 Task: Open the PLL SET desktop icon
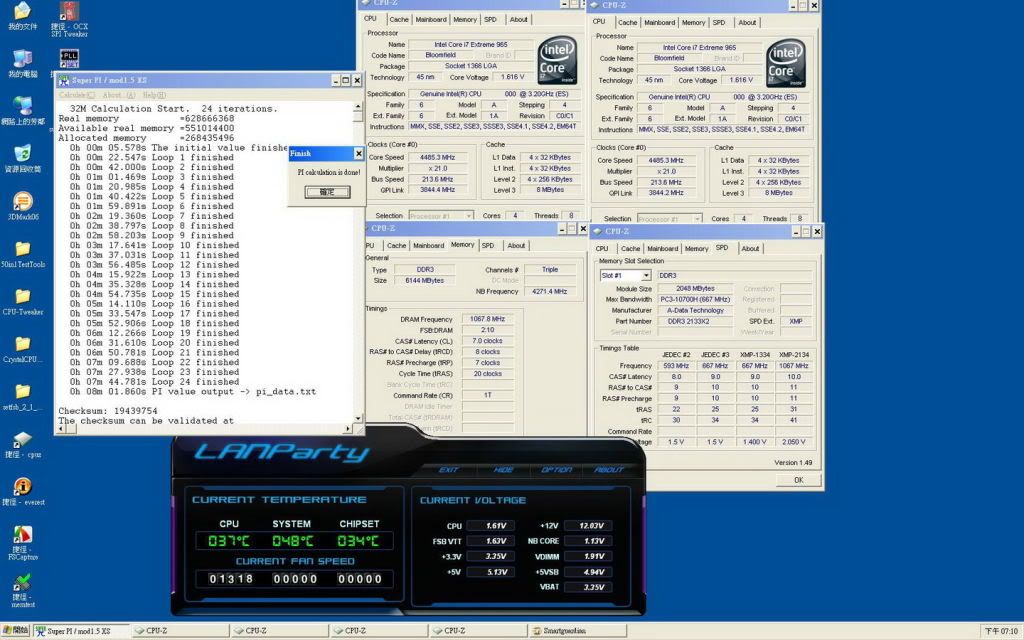tap(69, 59)
